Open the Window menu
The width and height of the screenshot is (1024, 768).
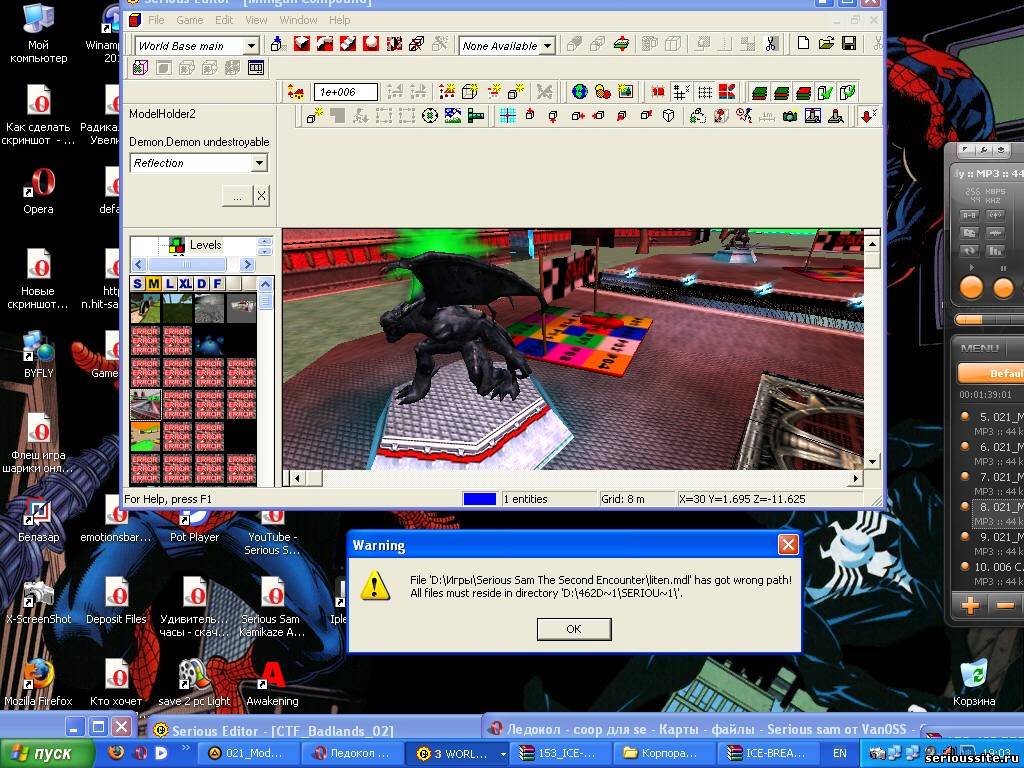tap(298, 20)
